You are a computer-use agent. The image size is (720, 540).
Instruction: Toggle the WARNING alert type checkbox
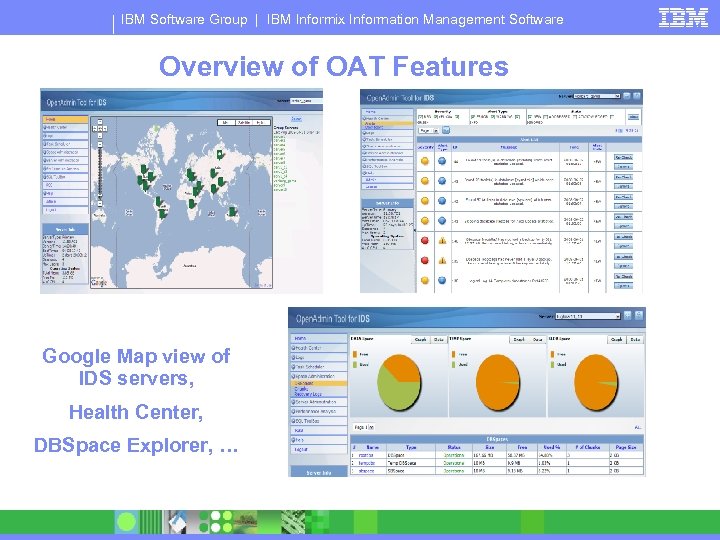[493, 117]
